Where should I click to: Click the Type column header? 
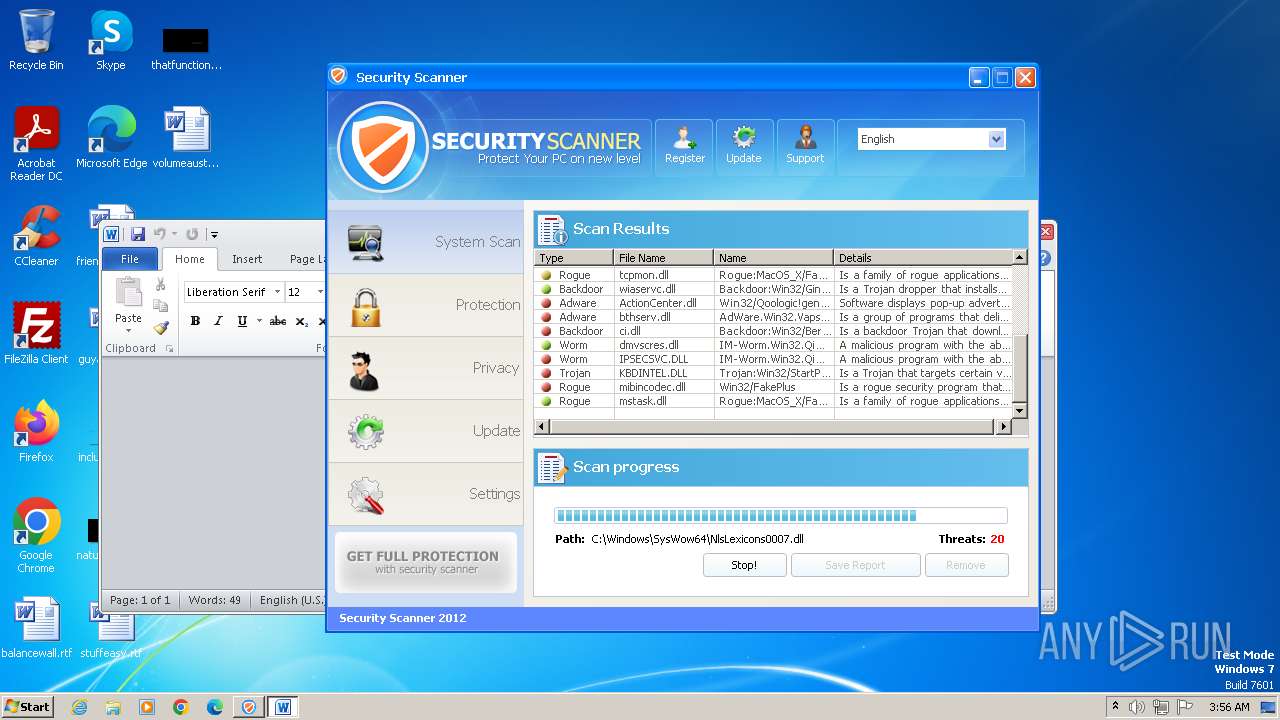pyautogui.click(x=574, y=258)
